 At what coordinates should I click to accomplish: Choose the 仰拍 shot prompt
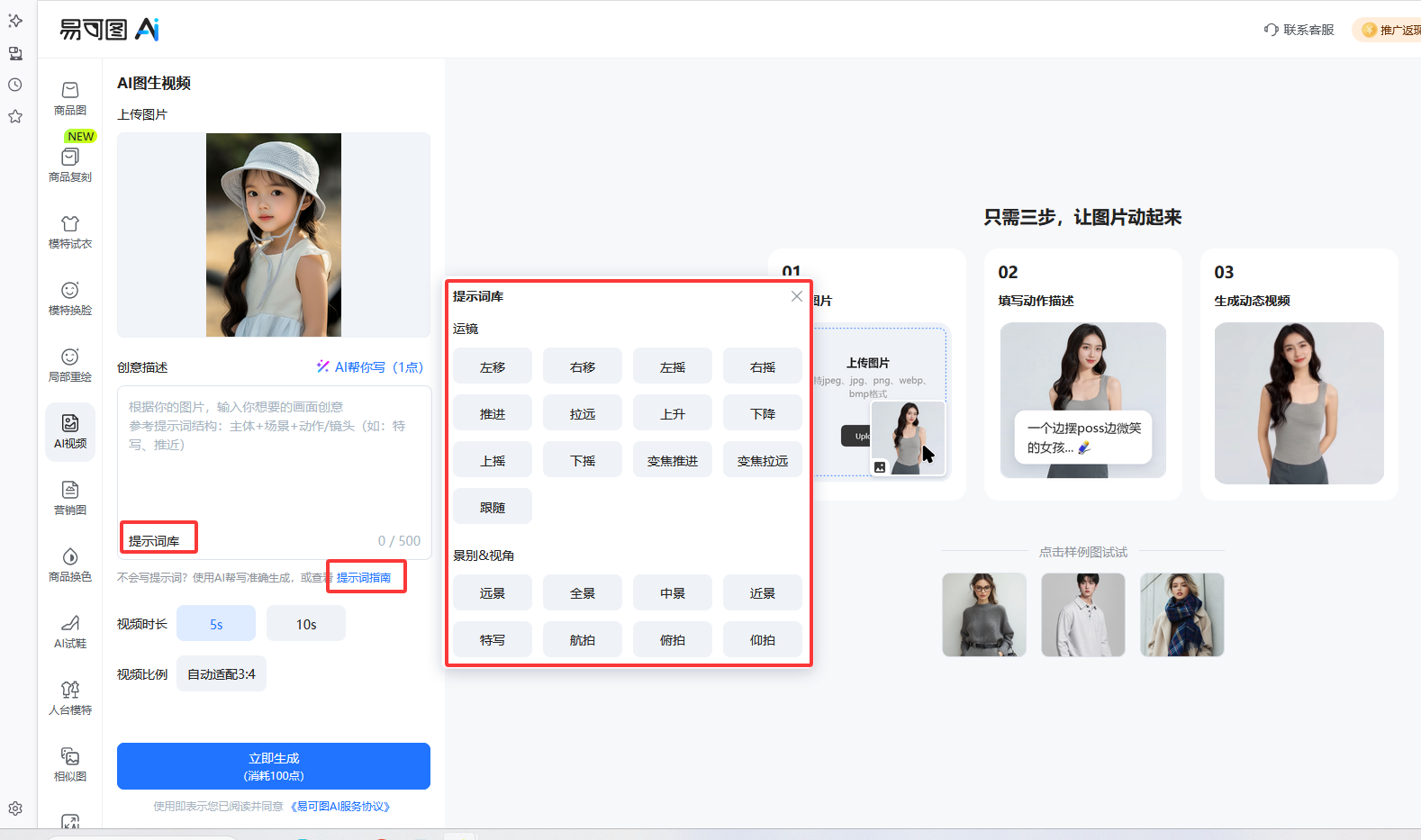(763, 639)
